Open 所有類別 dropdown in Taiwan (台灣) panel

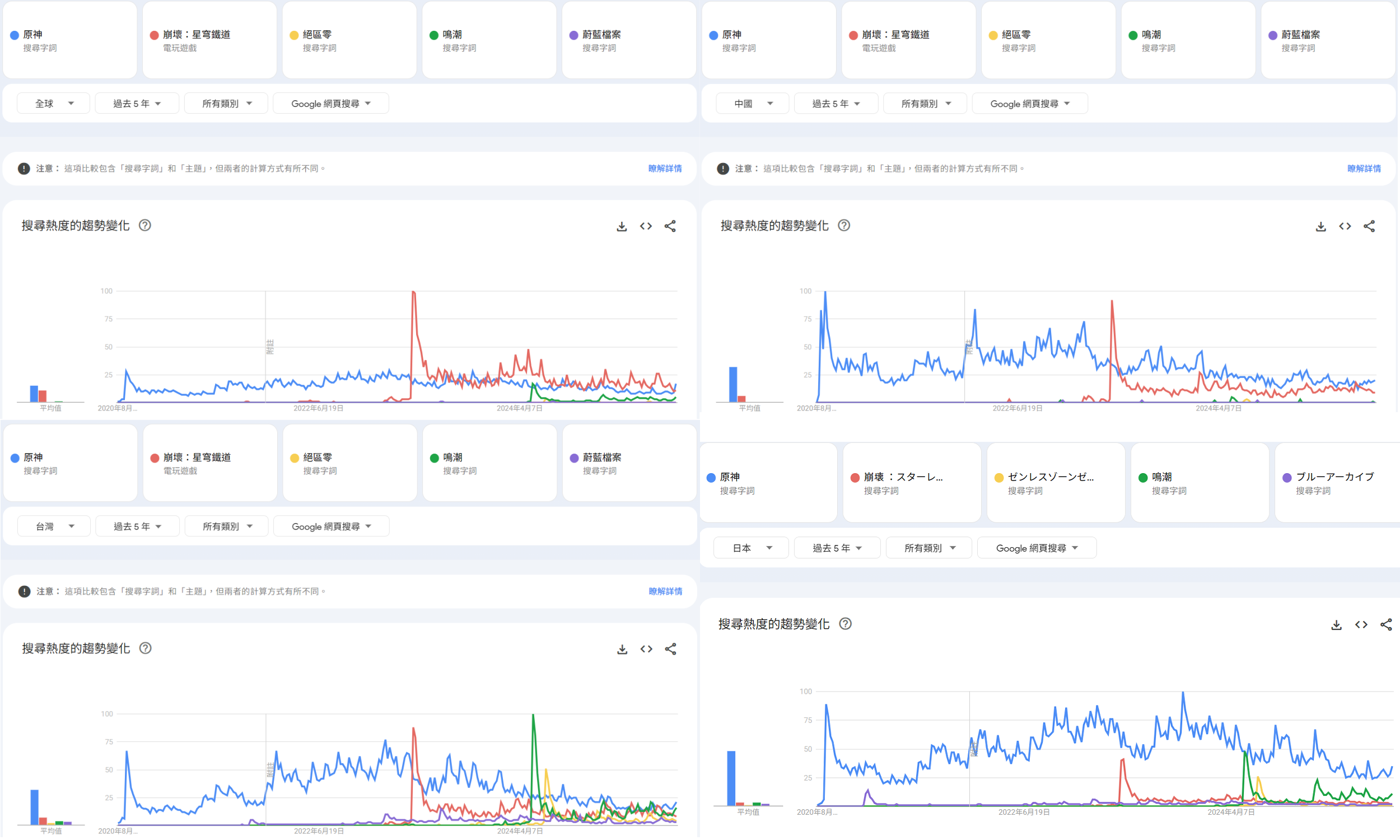(x=226, y=526)
